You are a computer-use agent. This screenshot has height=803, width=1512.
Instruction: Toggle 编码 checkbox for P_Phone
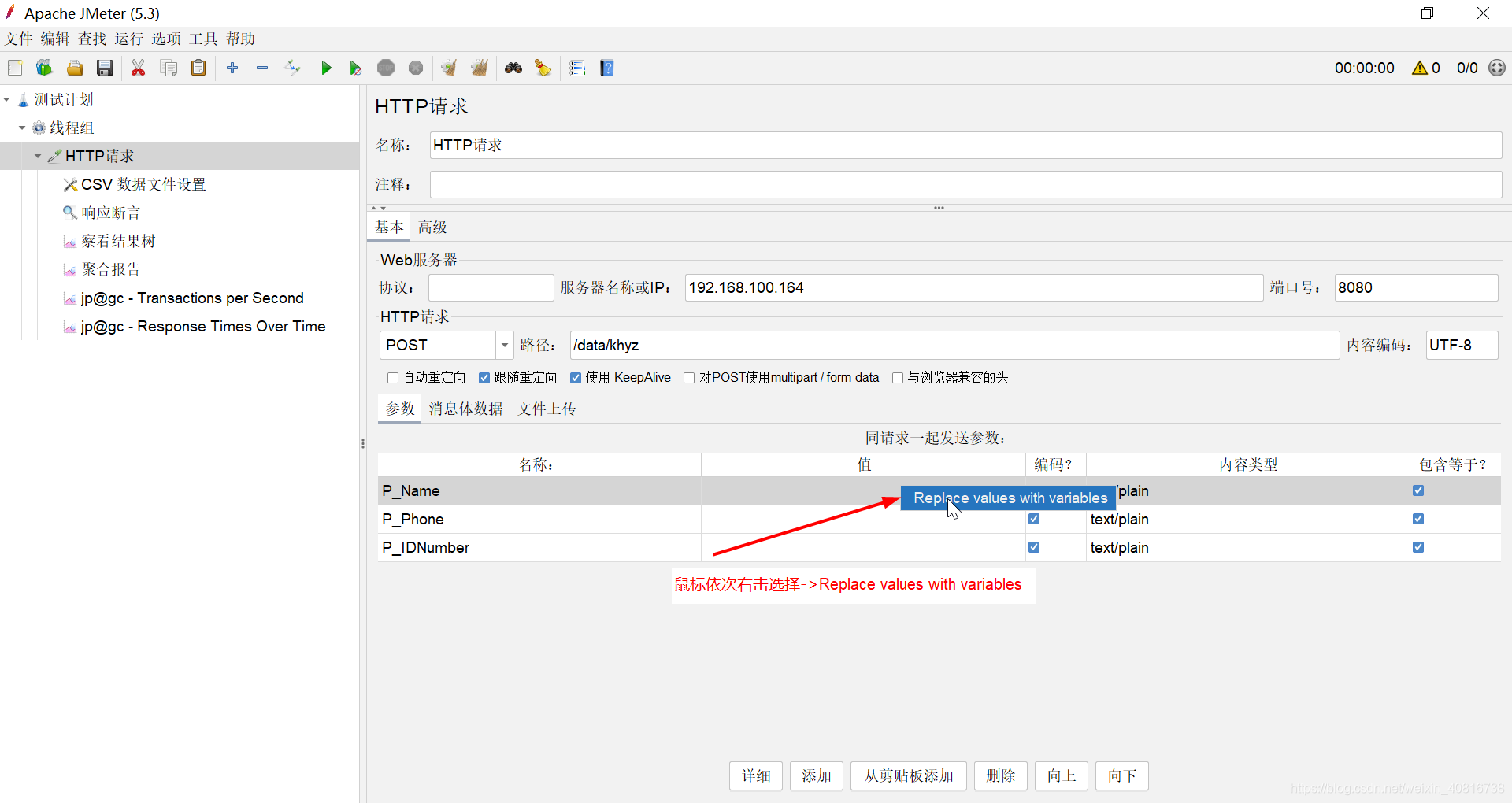1034,519
